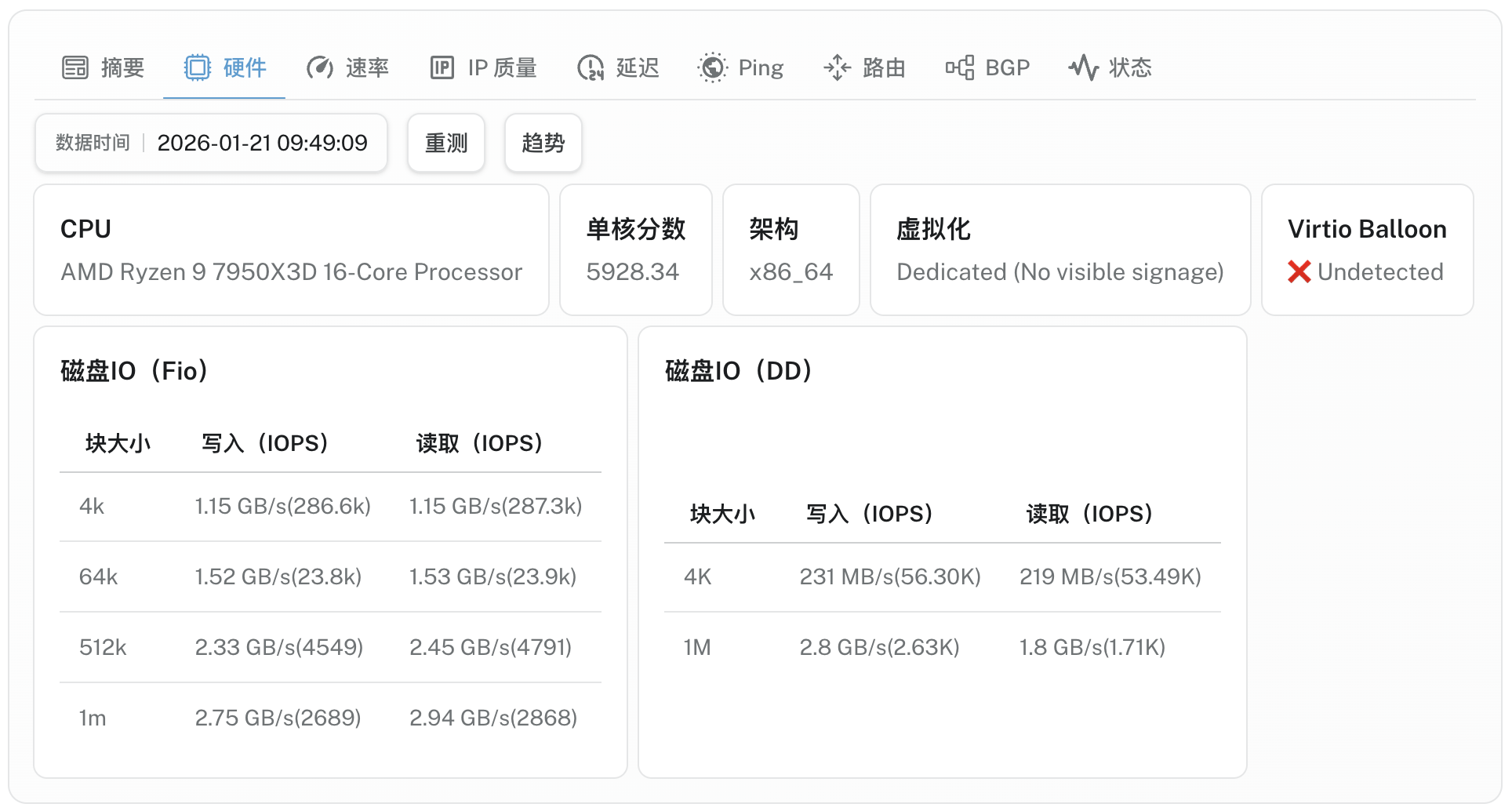Click the Hardware (硬件) chip icon

(x=198, y=68)
